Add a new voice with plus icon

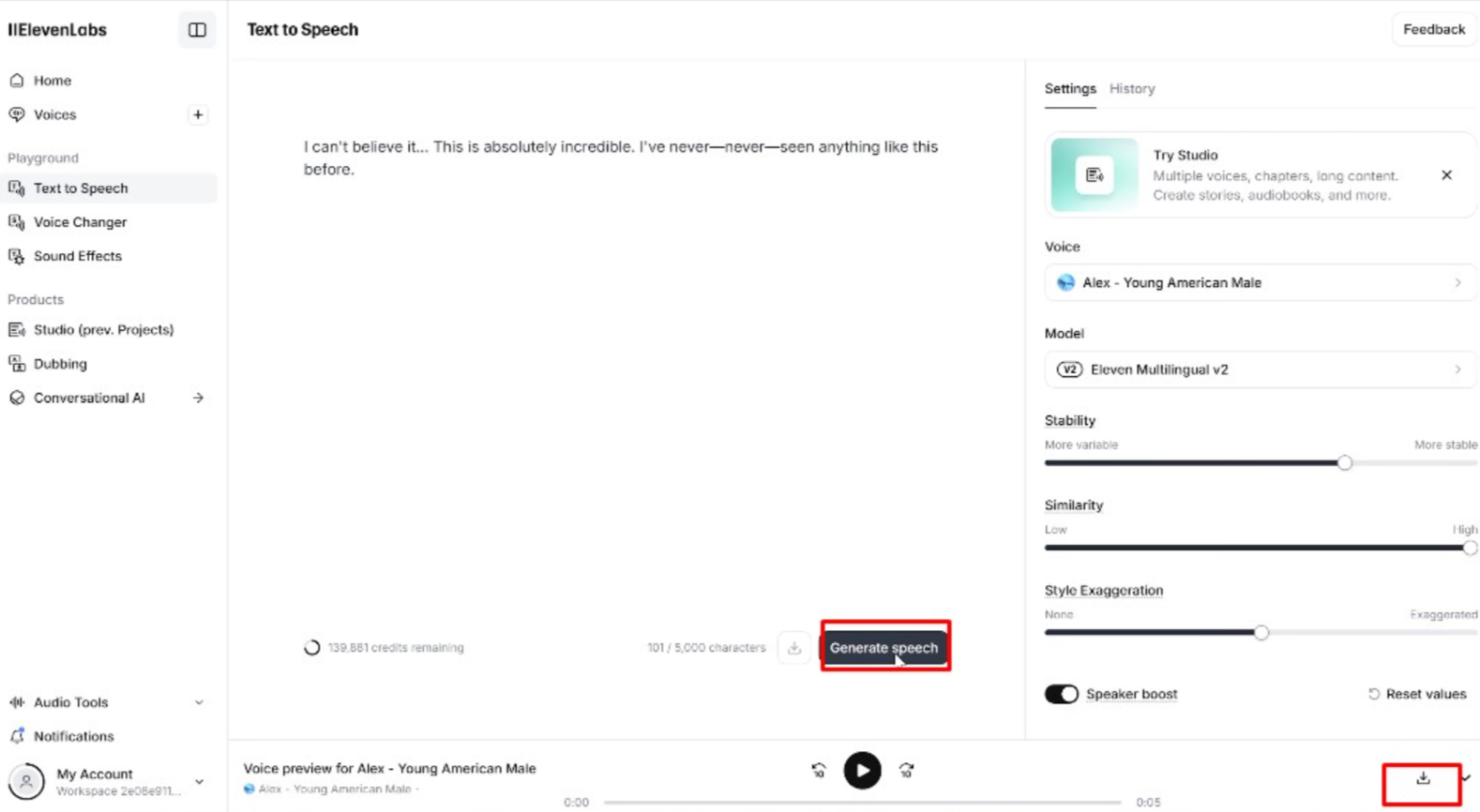pyautogui.click(x=198, y=114)
